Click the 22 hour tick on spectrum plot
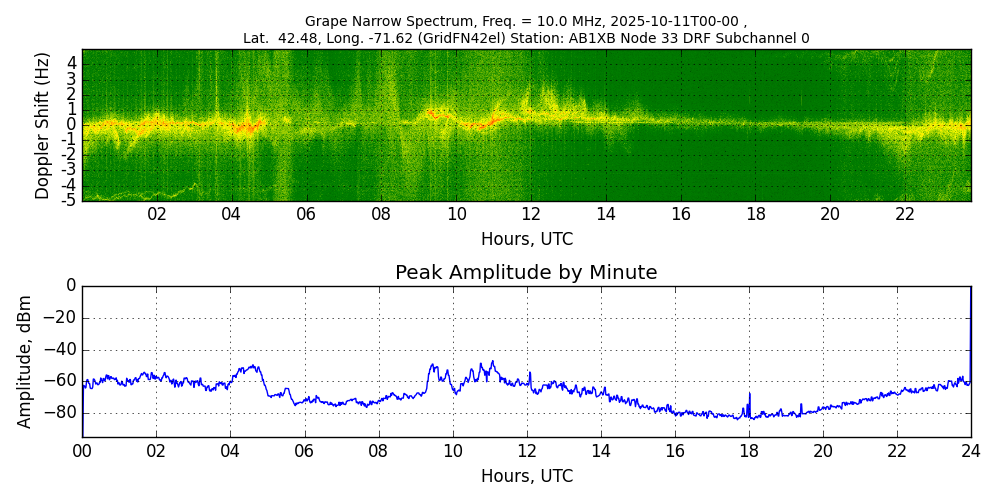The image size is (1000, 500). [x=905, y=214]
